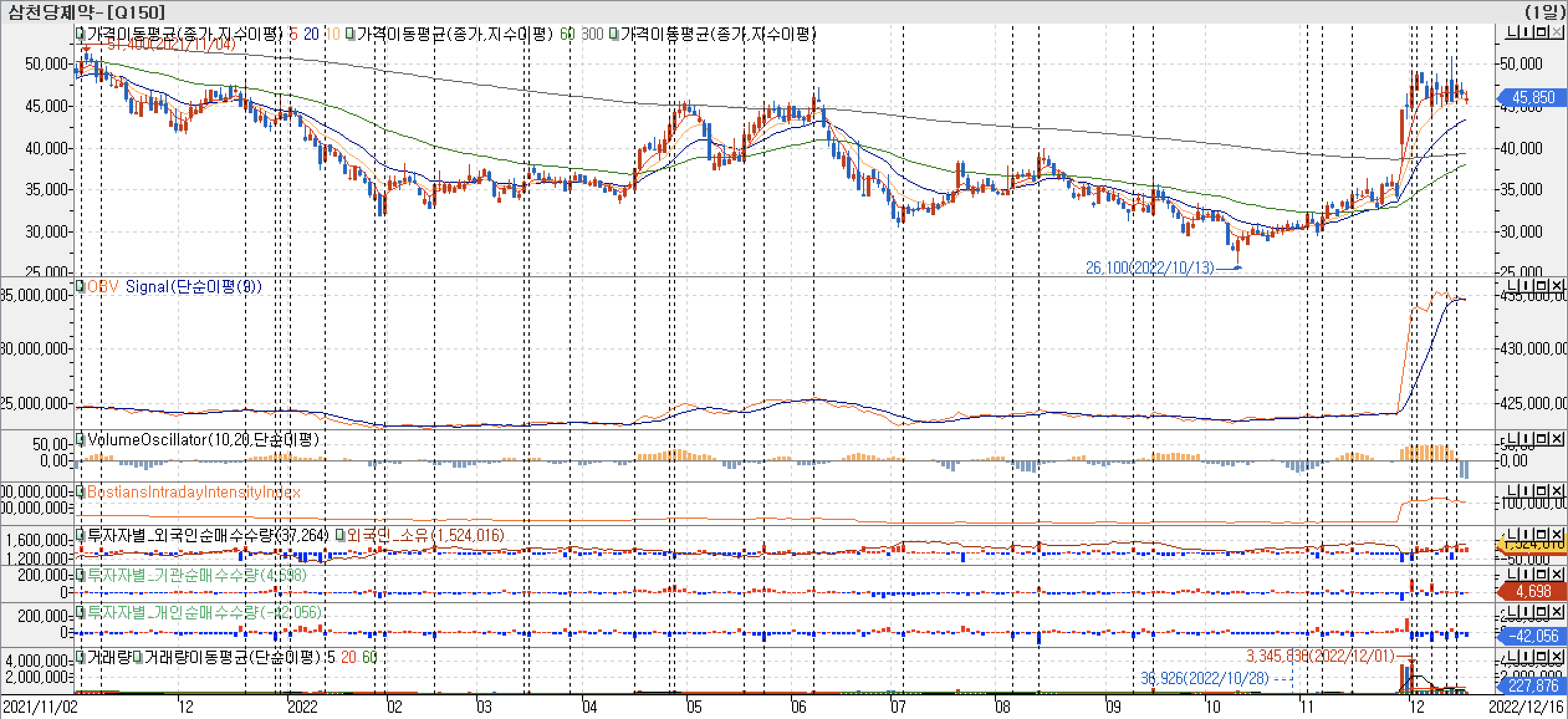
Task: Close the OBV indicator panel
Action: pos(1556,285)
